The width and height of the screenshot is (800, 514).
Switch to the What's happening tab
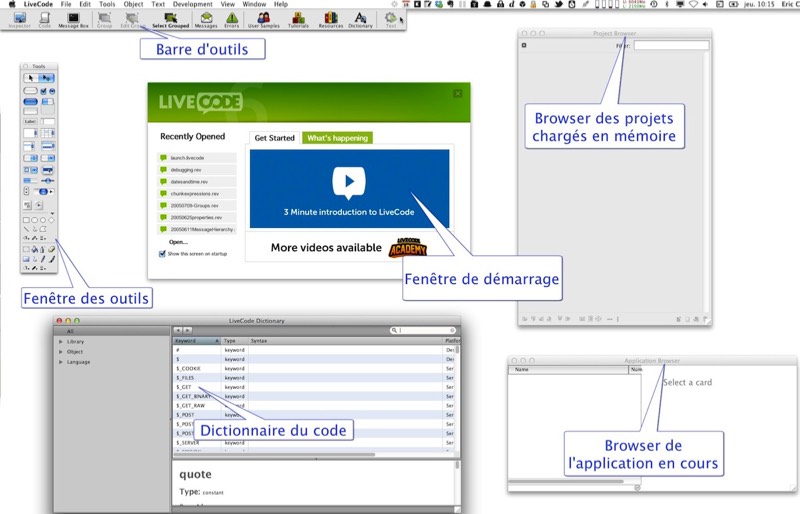pos(337,138)
